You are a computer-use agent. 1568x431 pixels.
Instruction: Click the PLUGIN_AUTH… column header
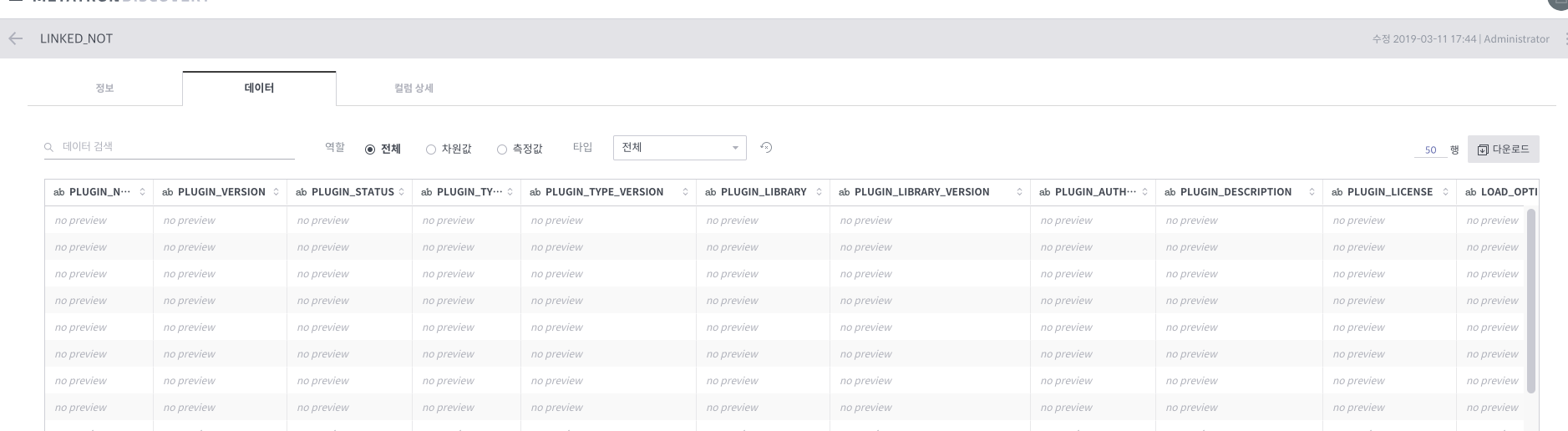coord(1095,192)
